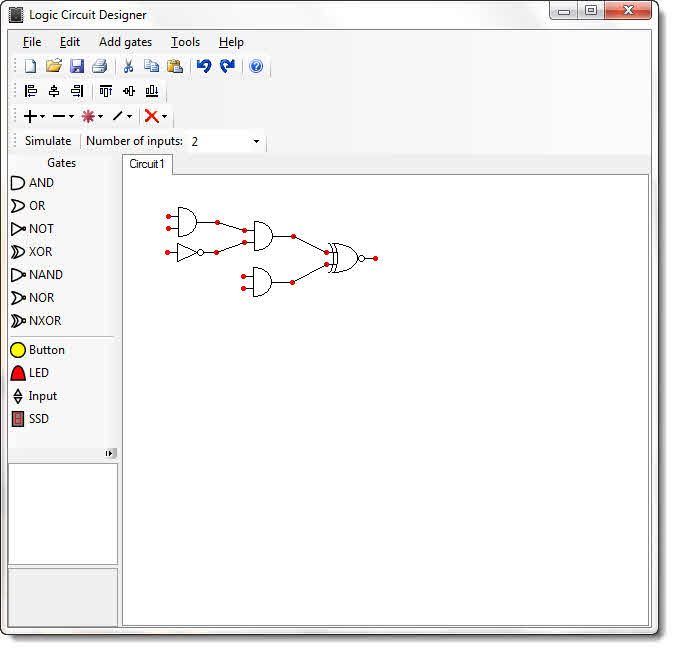The width and height of the screenshot is (674, 650).
Task: Click the red X delete icon
Action: (152, 116)
